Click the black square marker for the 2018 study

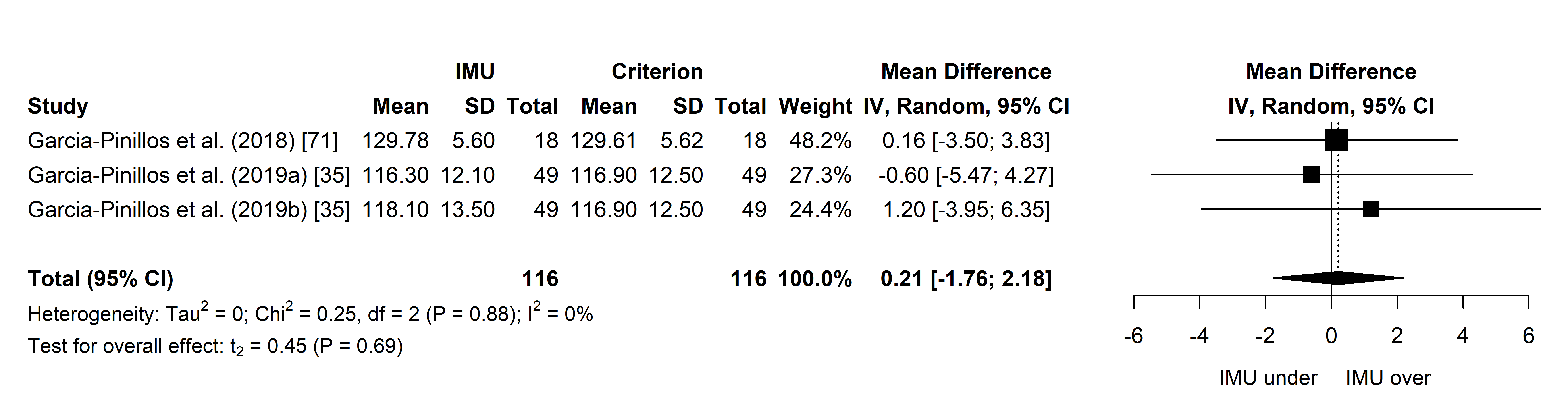coord(1337,140)
